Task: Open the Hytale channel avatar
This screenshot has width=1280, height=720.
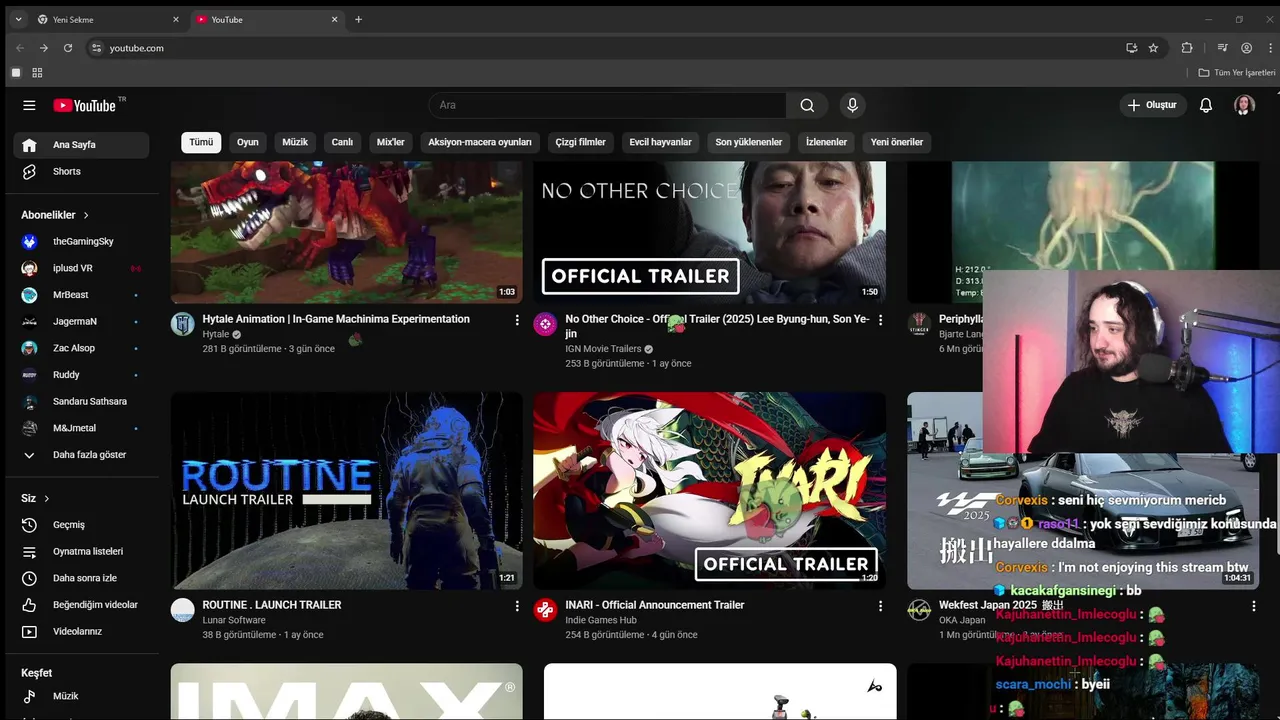Action: [x=182, y=324]
